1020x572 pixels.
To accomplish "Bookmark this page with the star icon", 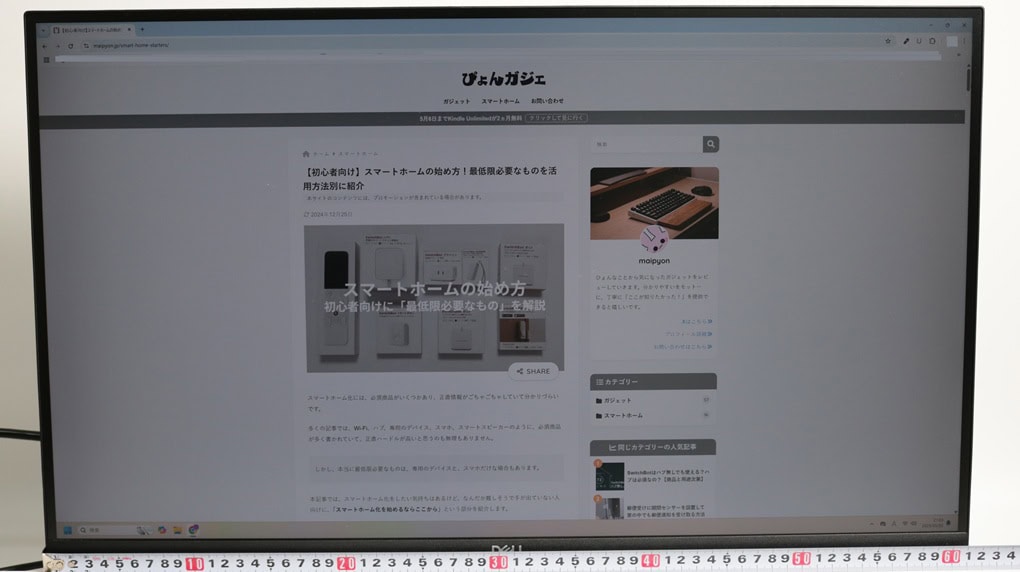I will (887, 41).
